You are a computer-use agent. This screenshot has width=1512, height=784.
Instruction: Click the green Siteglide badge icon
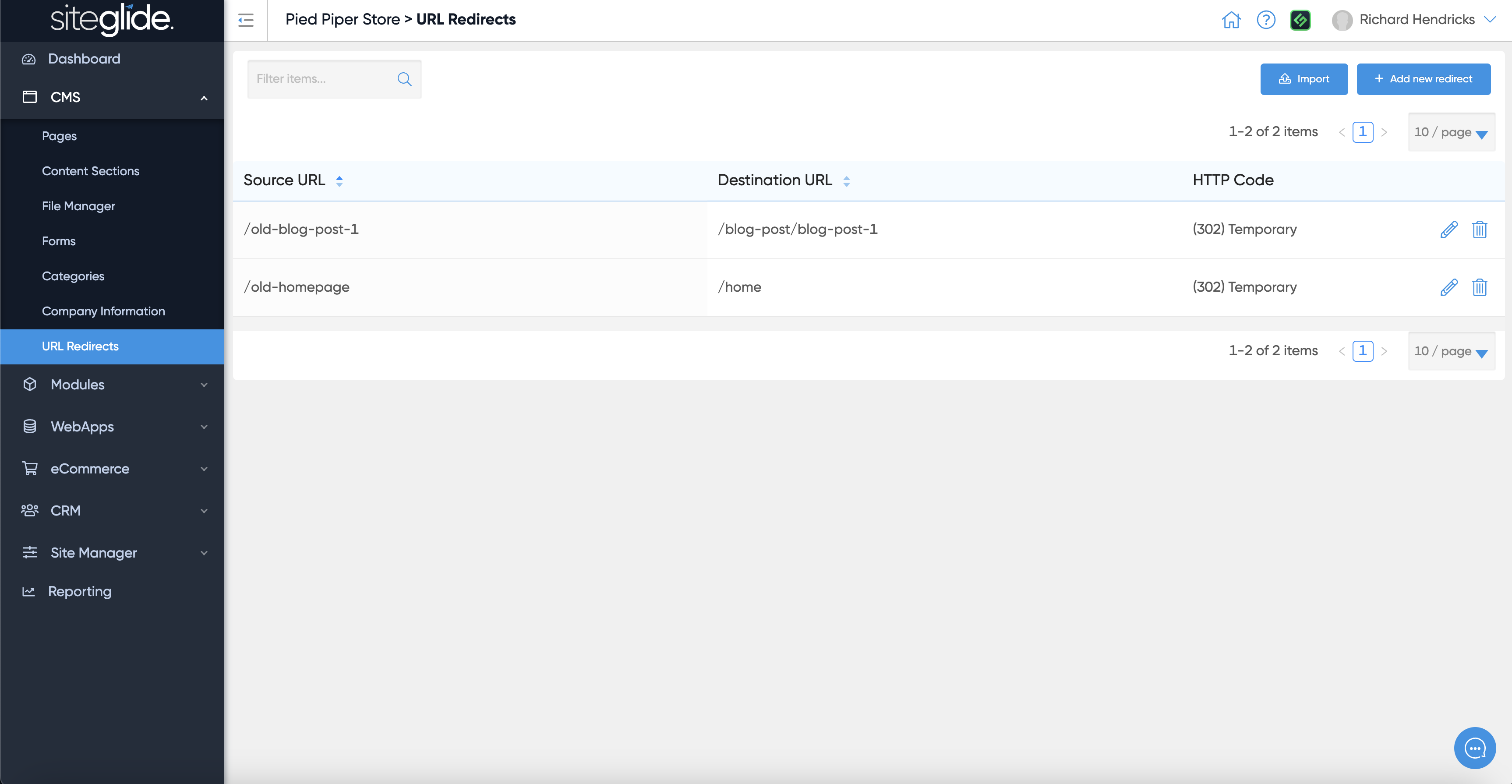(1300, 20)
